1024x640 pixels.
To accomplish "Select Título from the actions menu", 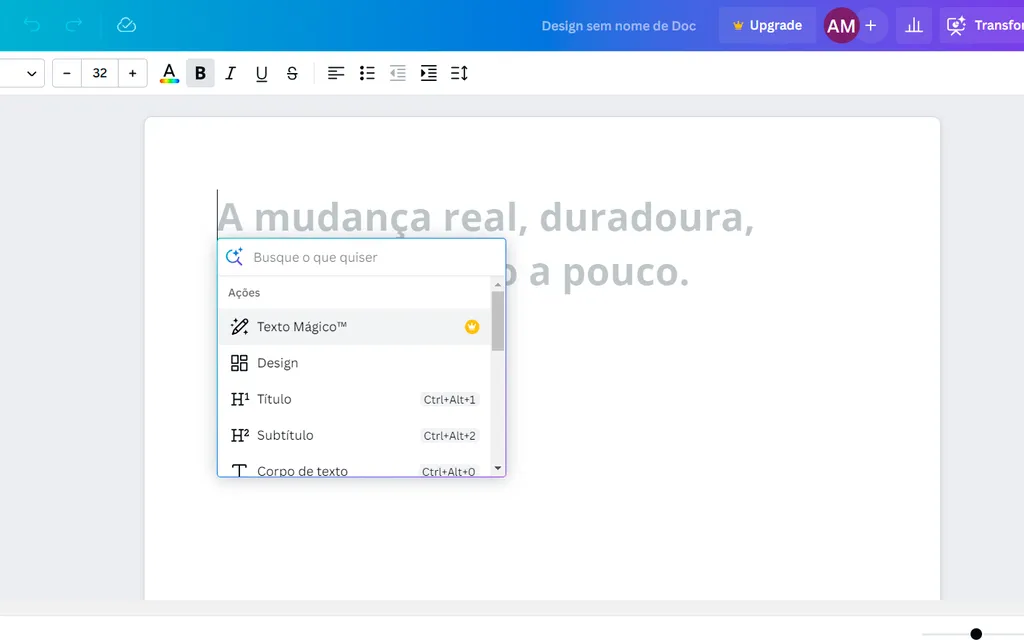I will [275, 398].
